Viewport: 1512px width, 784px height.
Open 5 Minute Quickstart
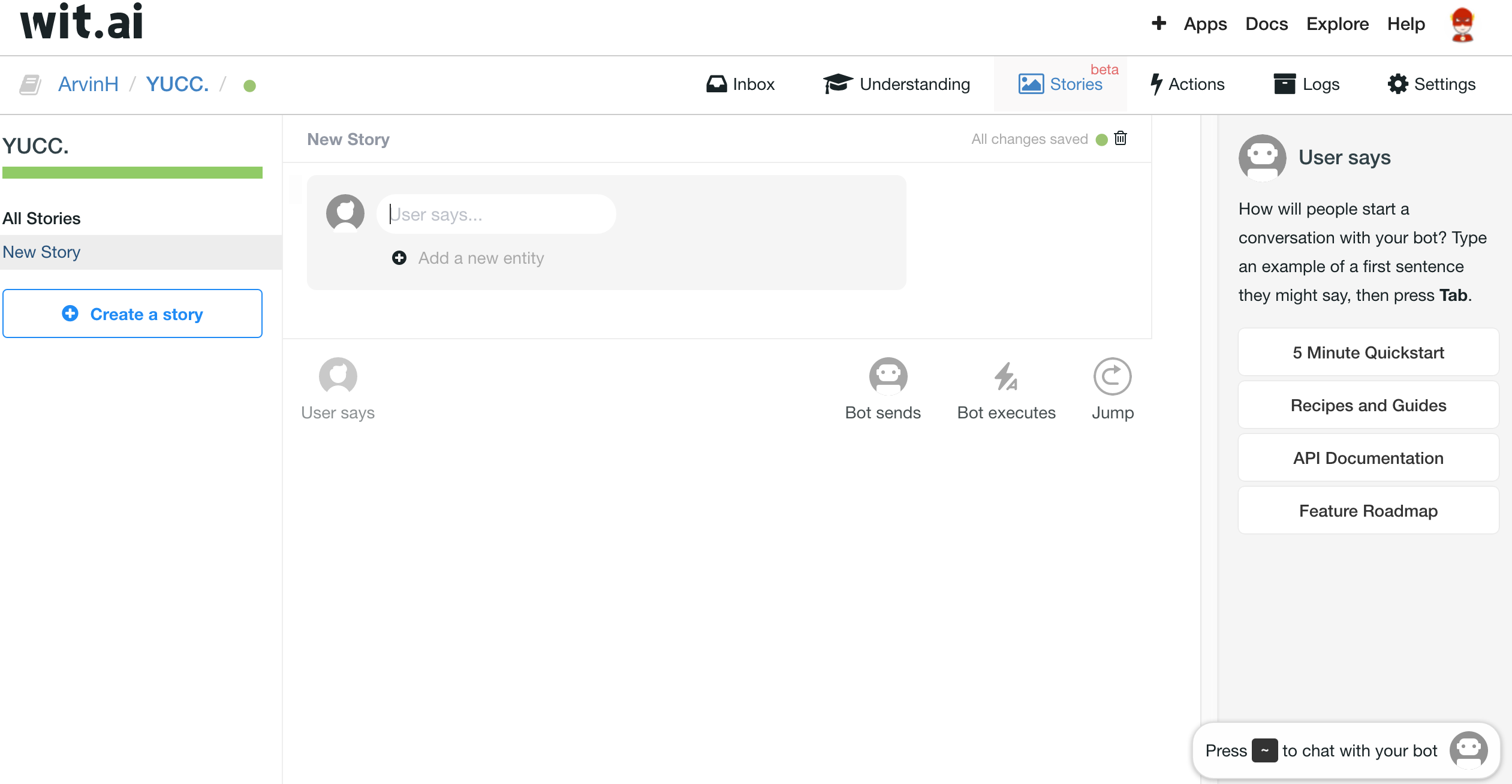point(1368,352)
